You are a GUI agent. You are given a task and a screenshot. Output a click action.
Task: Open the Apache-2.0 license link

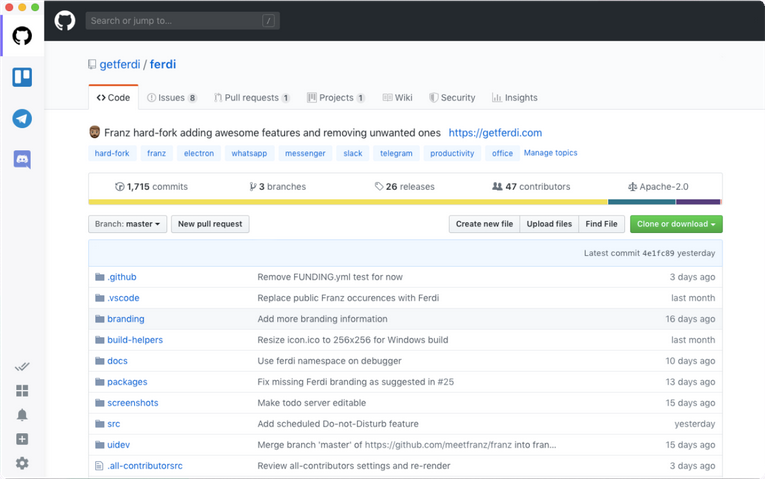tap(658, 186)
